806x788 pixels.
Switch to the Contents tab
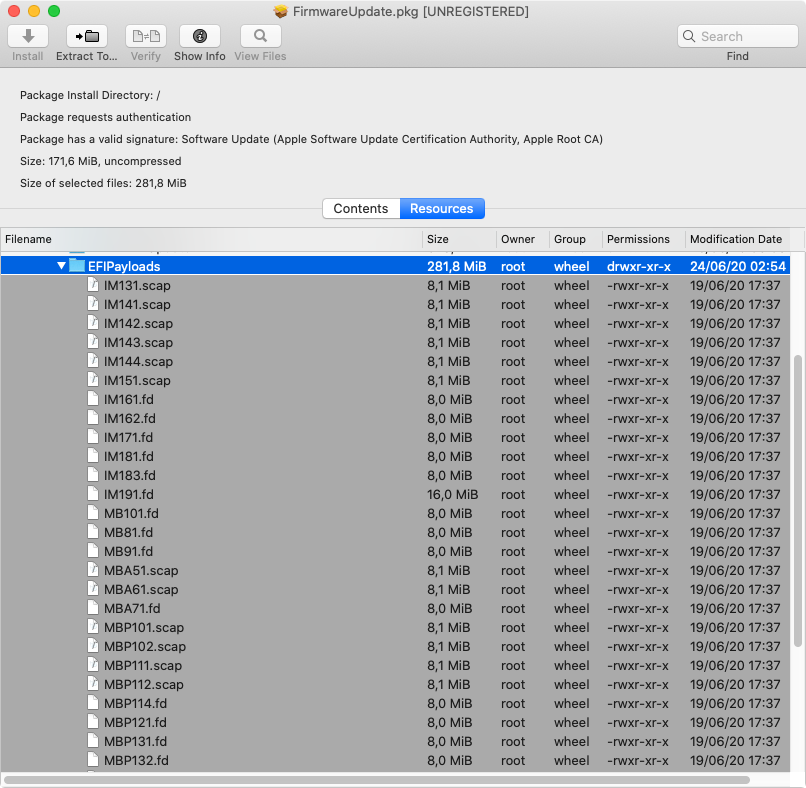(x=361, y=209)
